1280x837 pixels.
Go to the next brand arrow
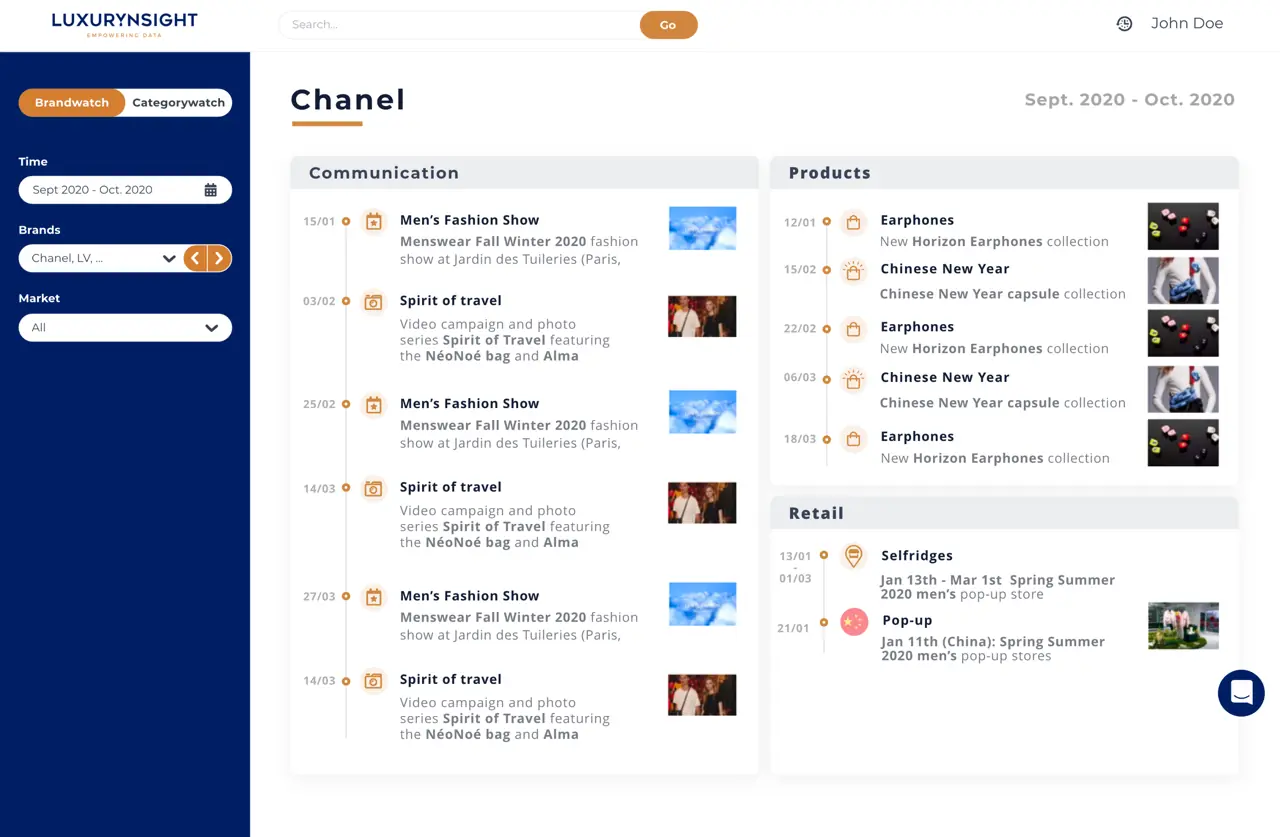(x=219, y=258)
